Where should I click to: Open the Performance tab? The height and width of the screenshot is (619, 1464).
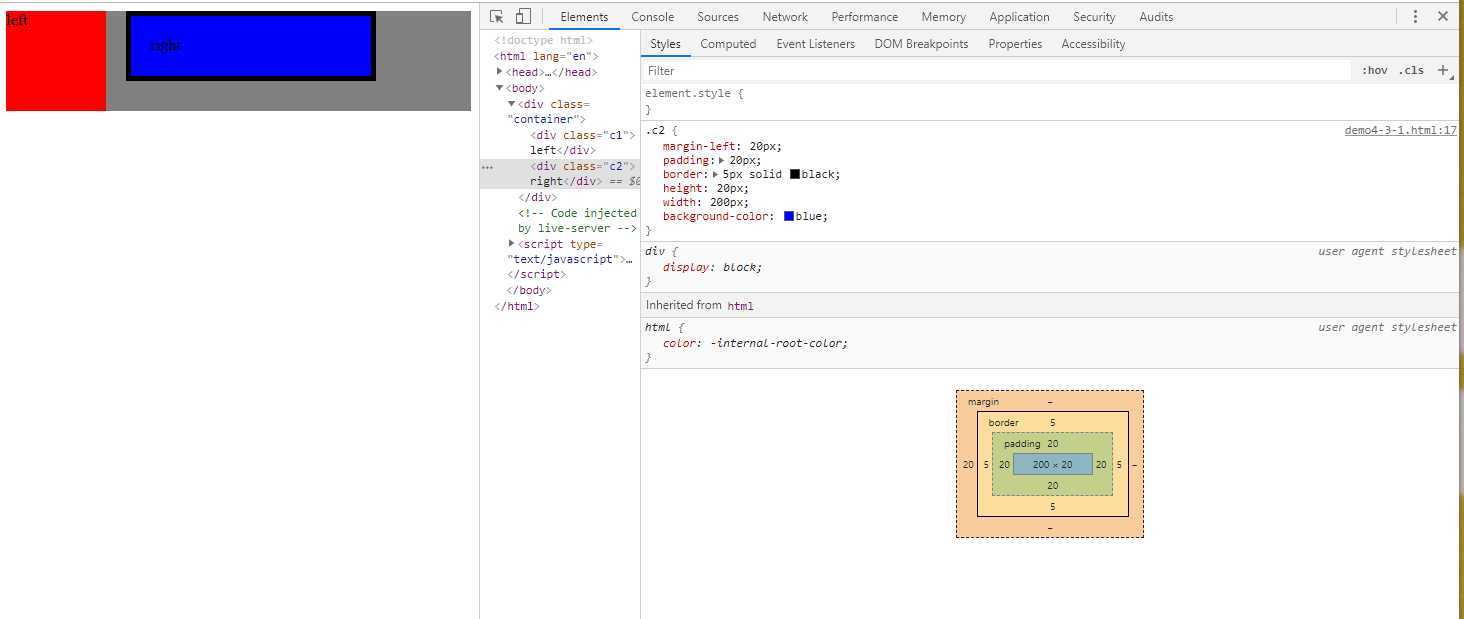pos(865,17)
